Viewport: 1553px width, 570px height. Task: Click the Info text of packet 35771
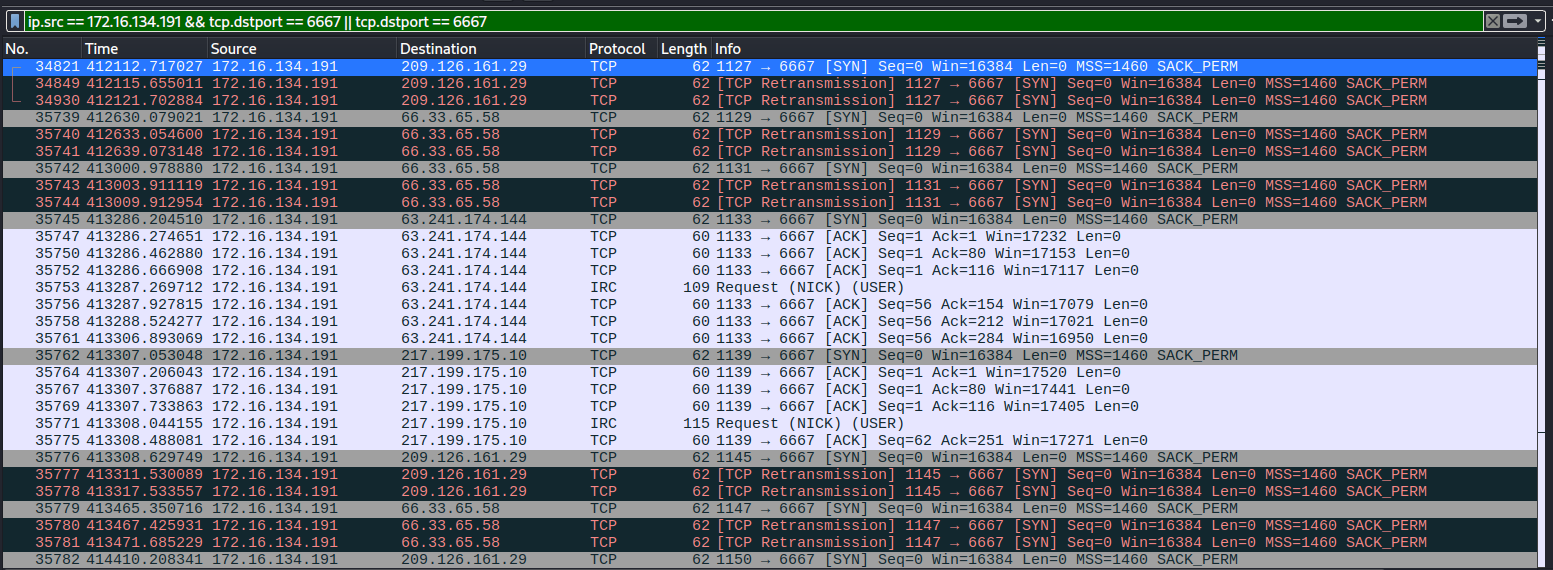[x=810, y=423]
